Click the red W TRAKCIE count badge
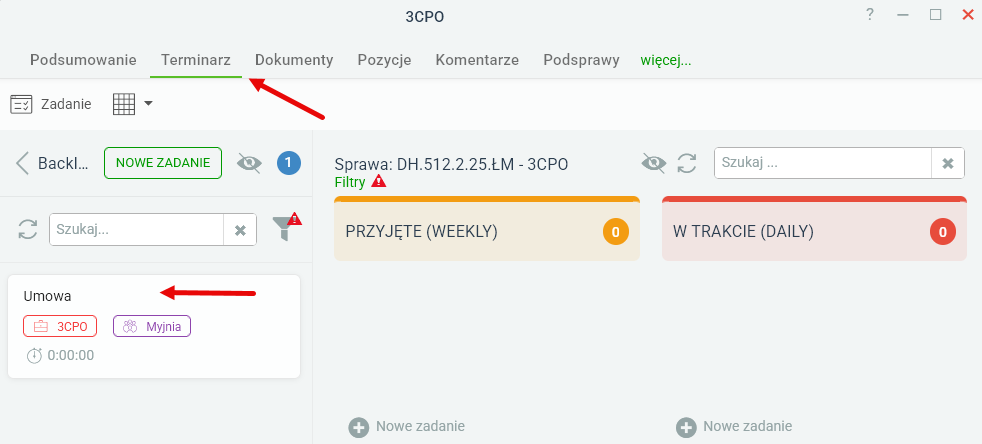The width and height of the screenshot is (982, 444). coord(943,232)
